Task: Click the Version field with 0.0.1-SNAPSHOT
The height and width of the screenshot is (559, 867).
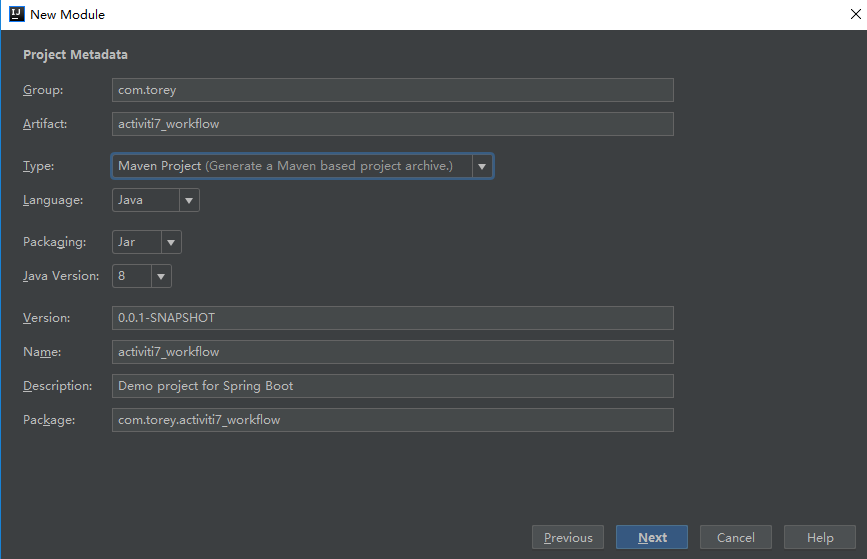Action: [x=393, y=318]
